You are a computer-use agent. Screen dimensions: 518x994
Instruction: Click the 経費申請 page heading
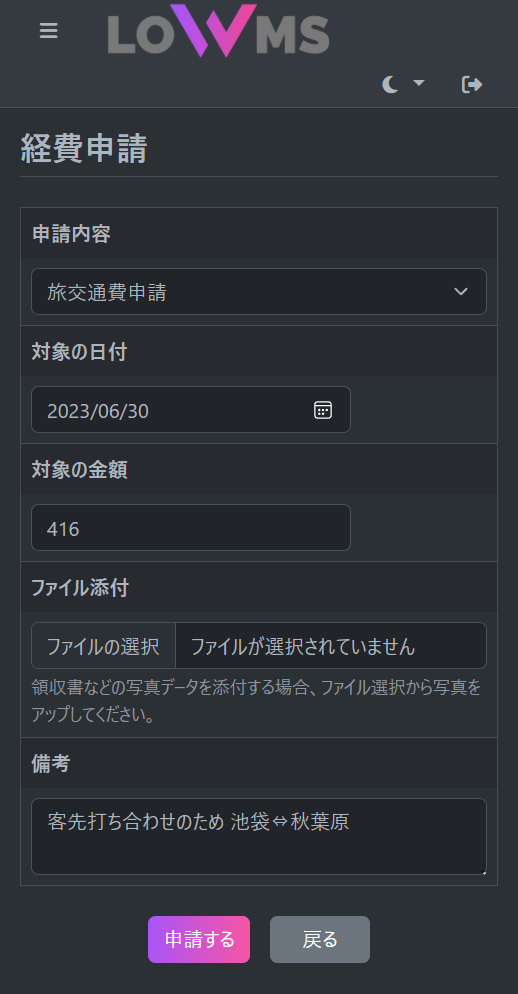coord(84,149)
